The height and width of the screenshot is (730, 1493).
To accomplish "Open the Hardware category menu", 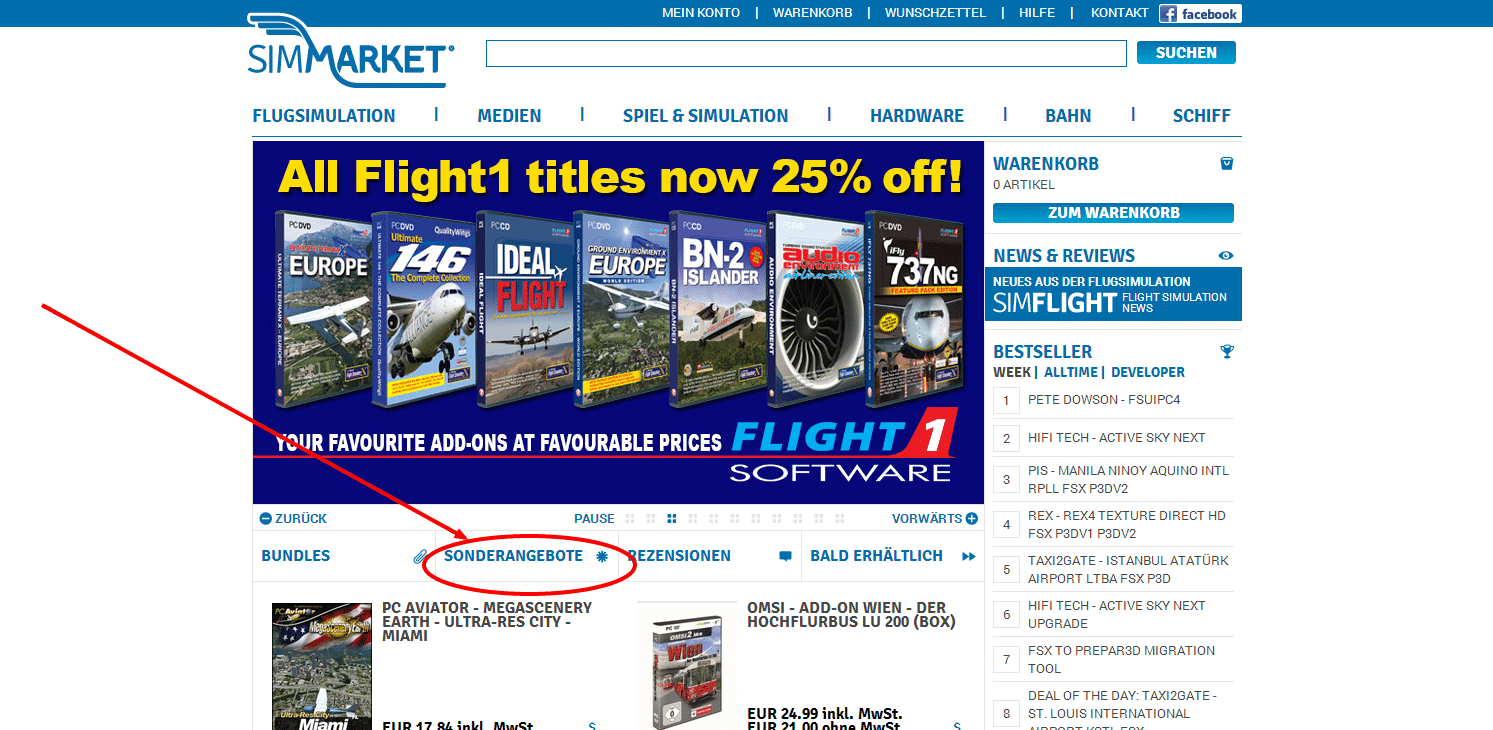I will click(x=917, y=116).
